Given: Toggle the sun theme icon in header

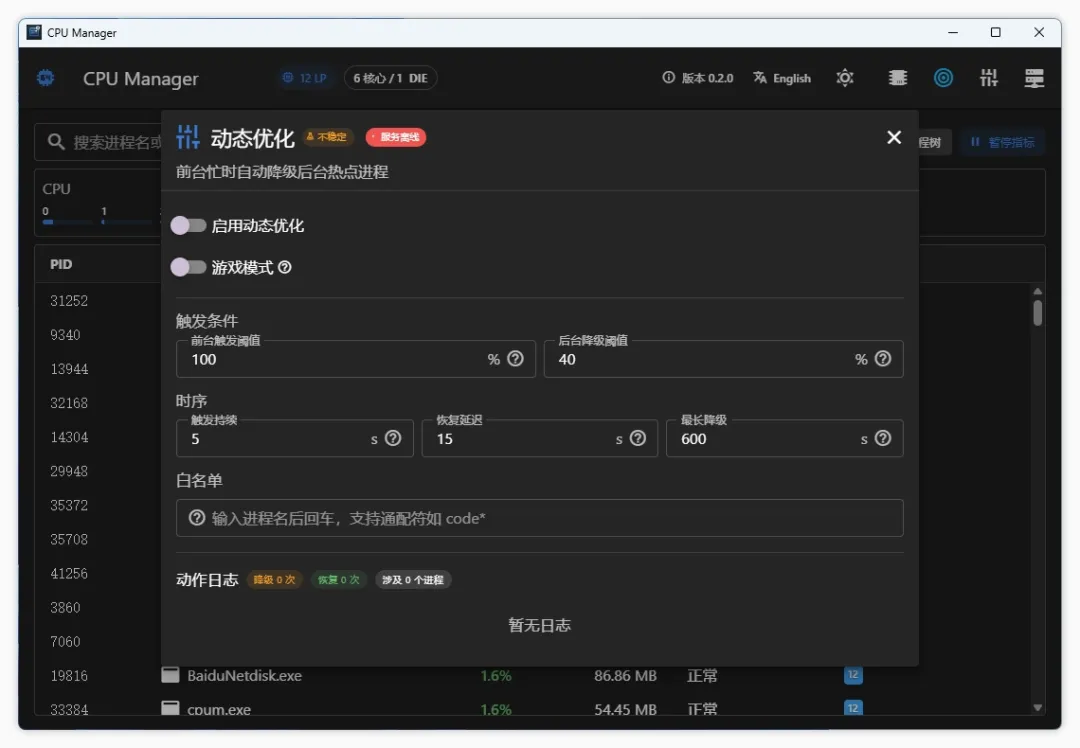Looking at the screenshot, I should (845, 78).
